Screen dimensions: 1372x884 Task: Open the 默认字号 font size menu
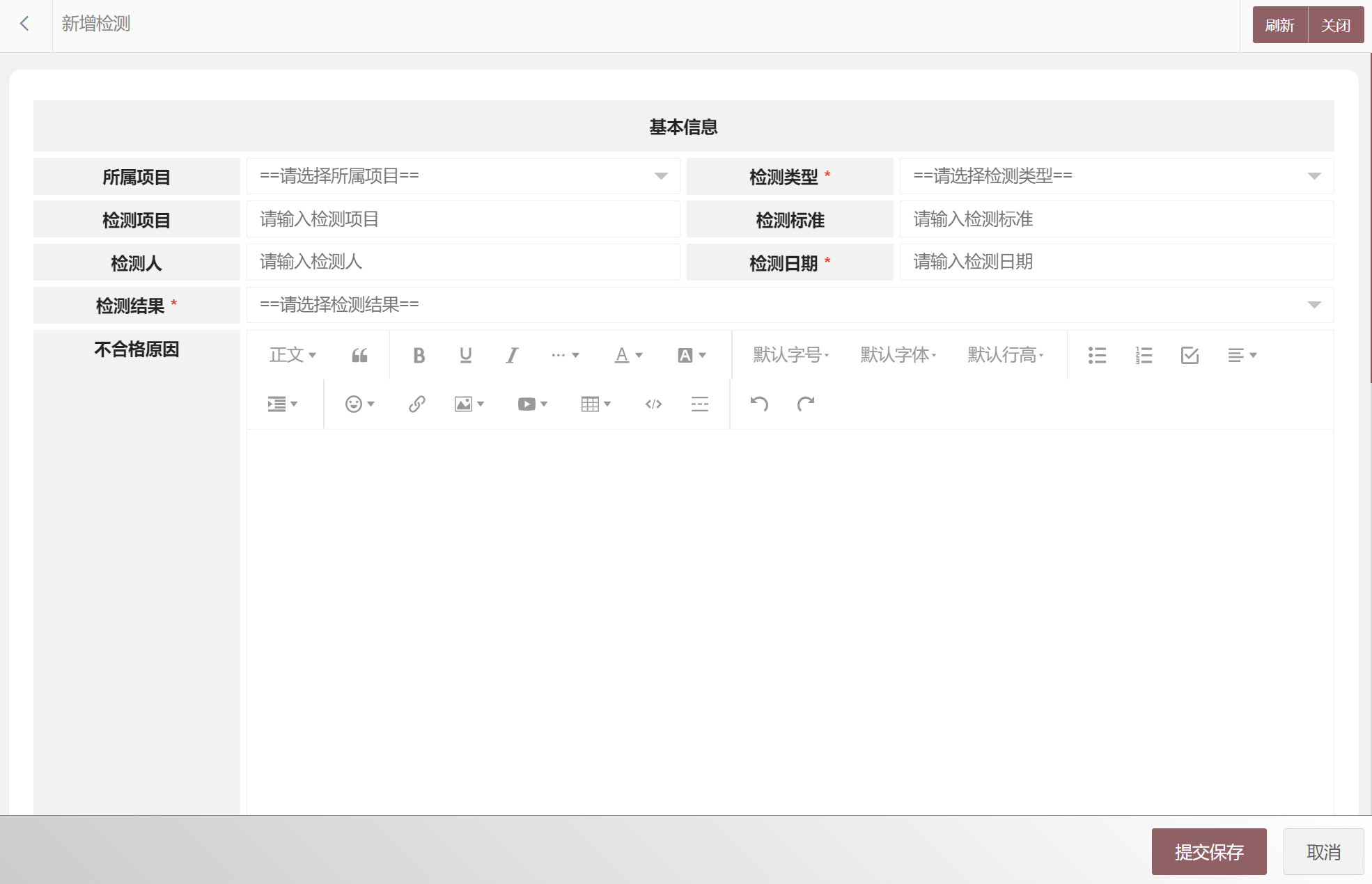[x=790, y=356]
